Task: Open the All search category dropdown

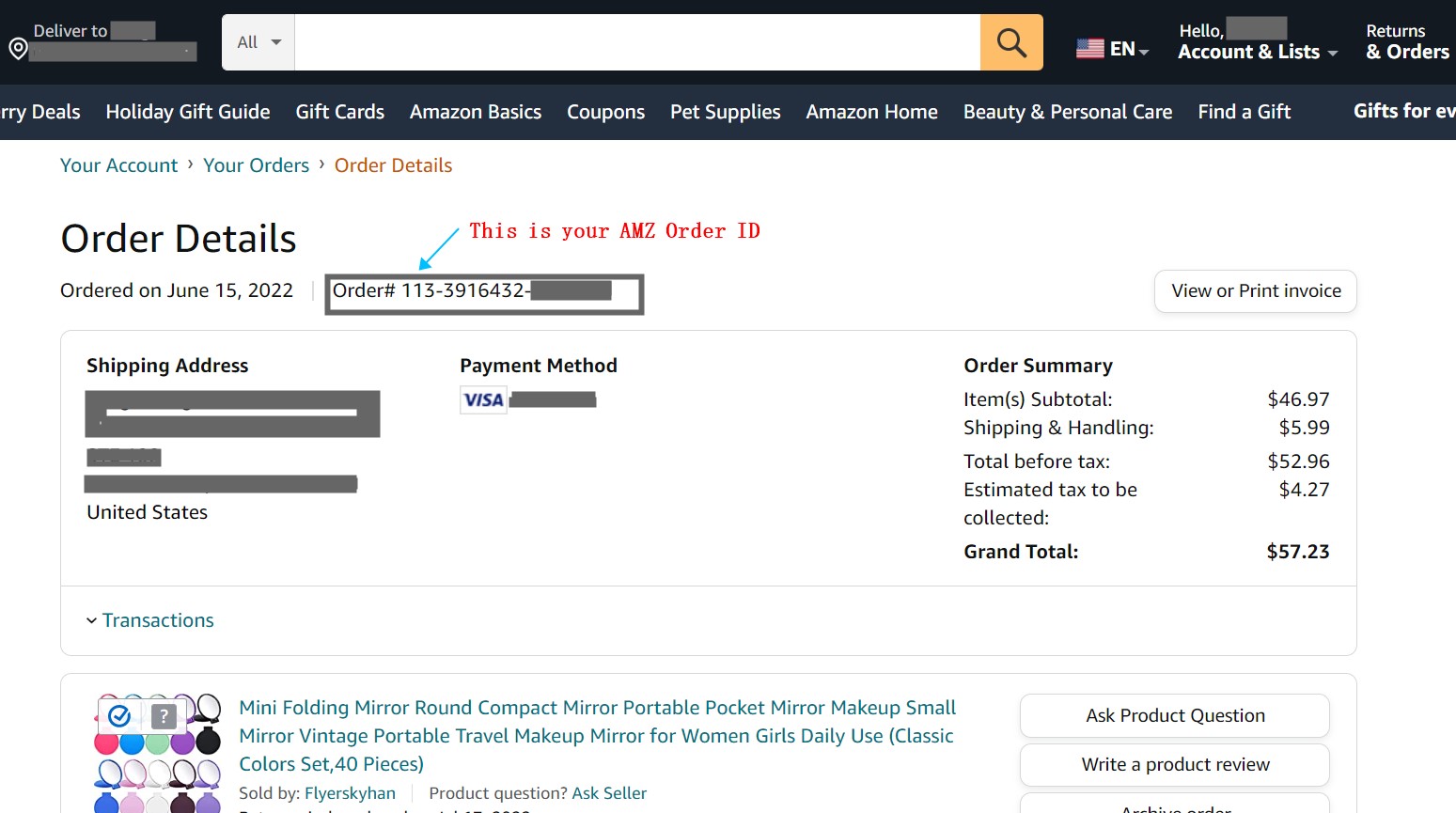Action: pyautogui.click(x=257, y=41)
